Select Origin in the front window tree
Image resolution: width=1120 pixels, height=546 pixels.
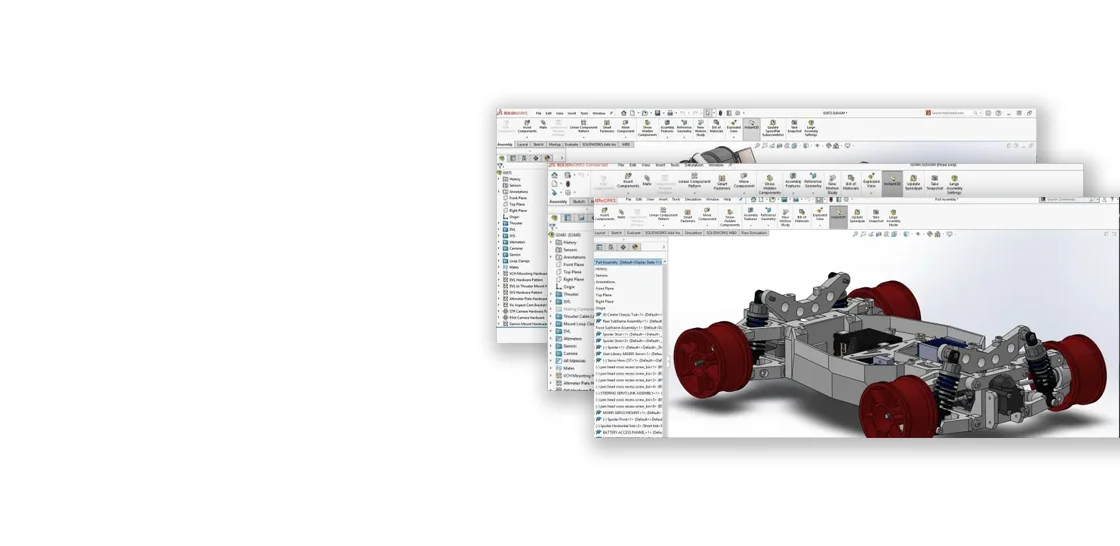[601, 308]
